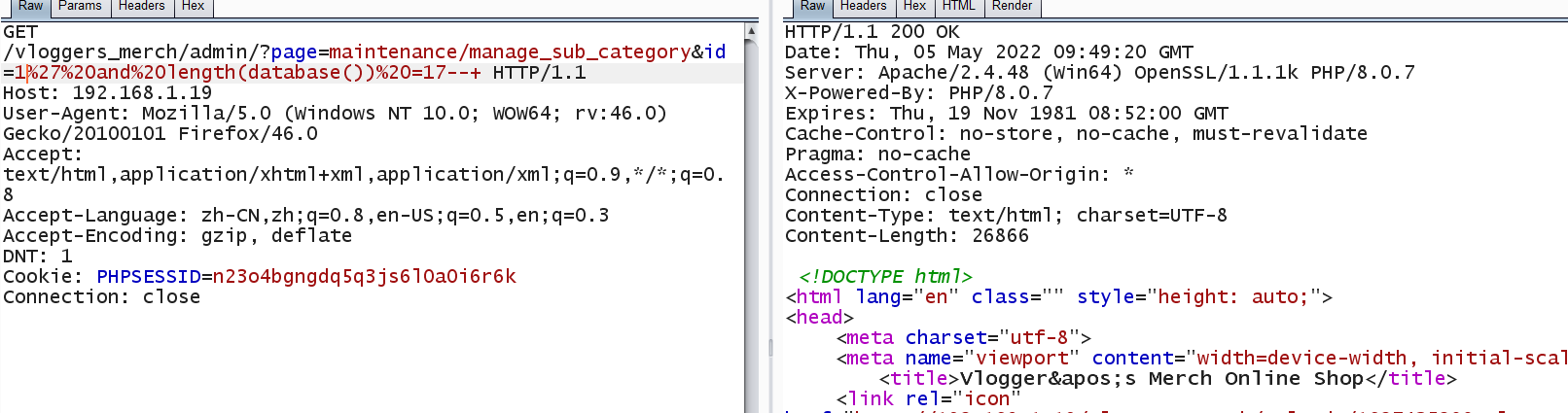This screenshot has height=413, width=1568.
Task: Click the DNT: 1 header line
Action: point(38,257)
